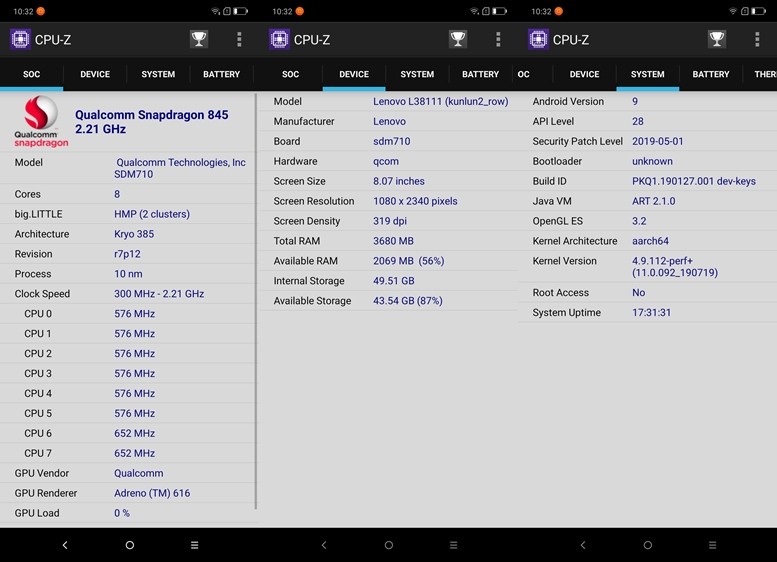The height and width of the screenshot is (562, 777).
Task: Tap the Wi-Fi status icon in the first panel
Action: pyautogui.click(x=215, y=11)
